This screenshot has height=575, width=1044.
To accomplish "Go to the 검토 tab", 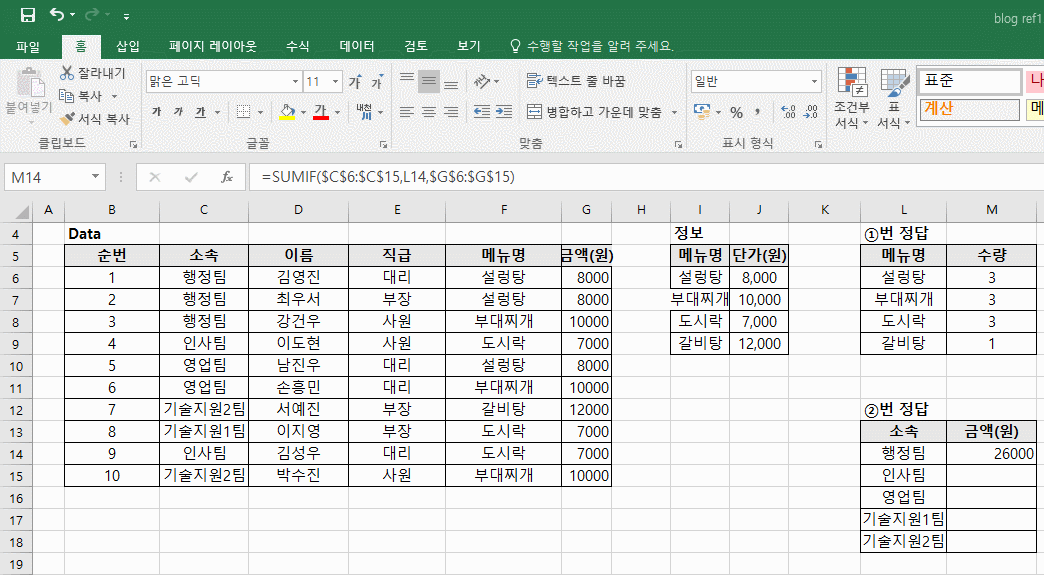I will tap(415, 46).
